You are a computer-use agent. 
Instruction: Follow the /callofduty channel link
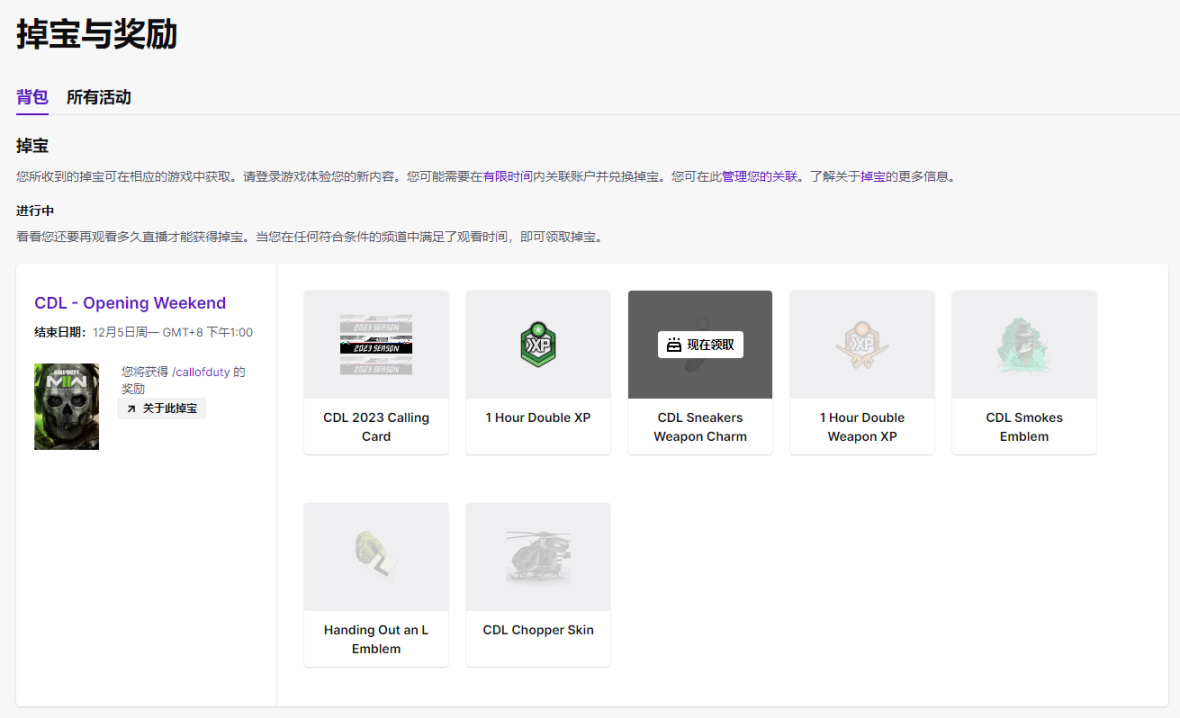click(x=201, y=372)
